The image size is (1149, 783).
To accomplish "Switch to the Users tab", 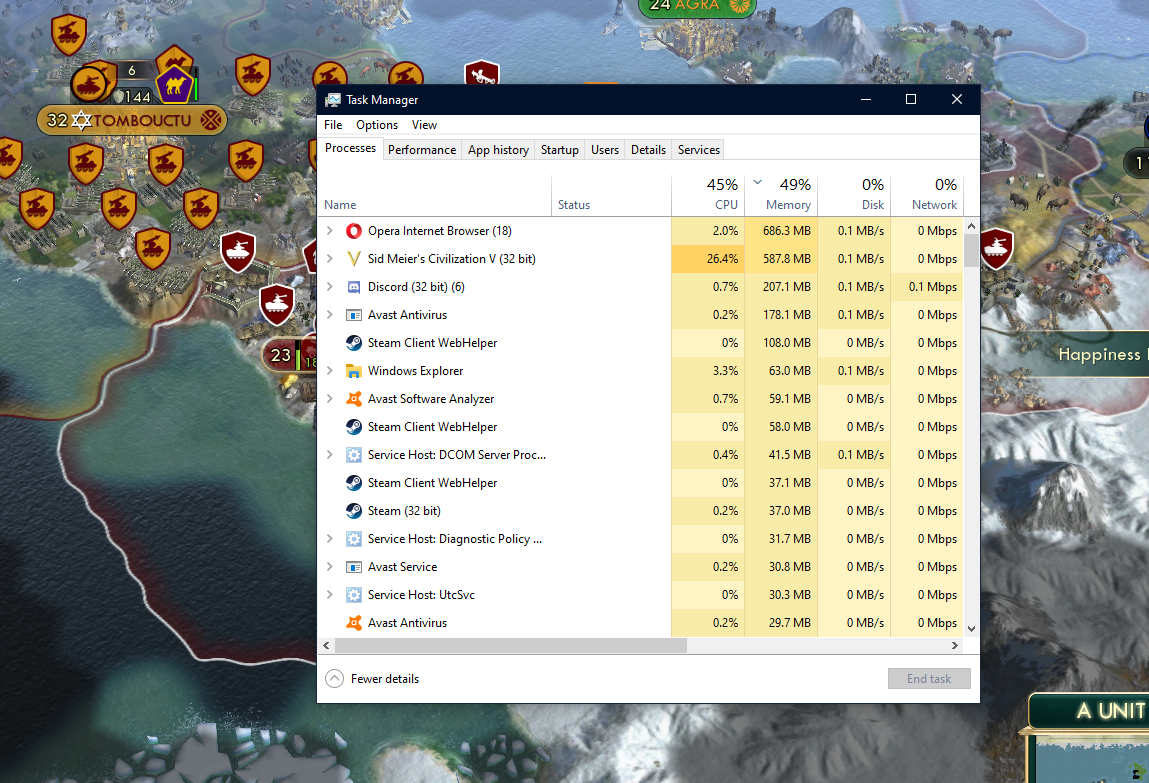I will tap(605, 149).
